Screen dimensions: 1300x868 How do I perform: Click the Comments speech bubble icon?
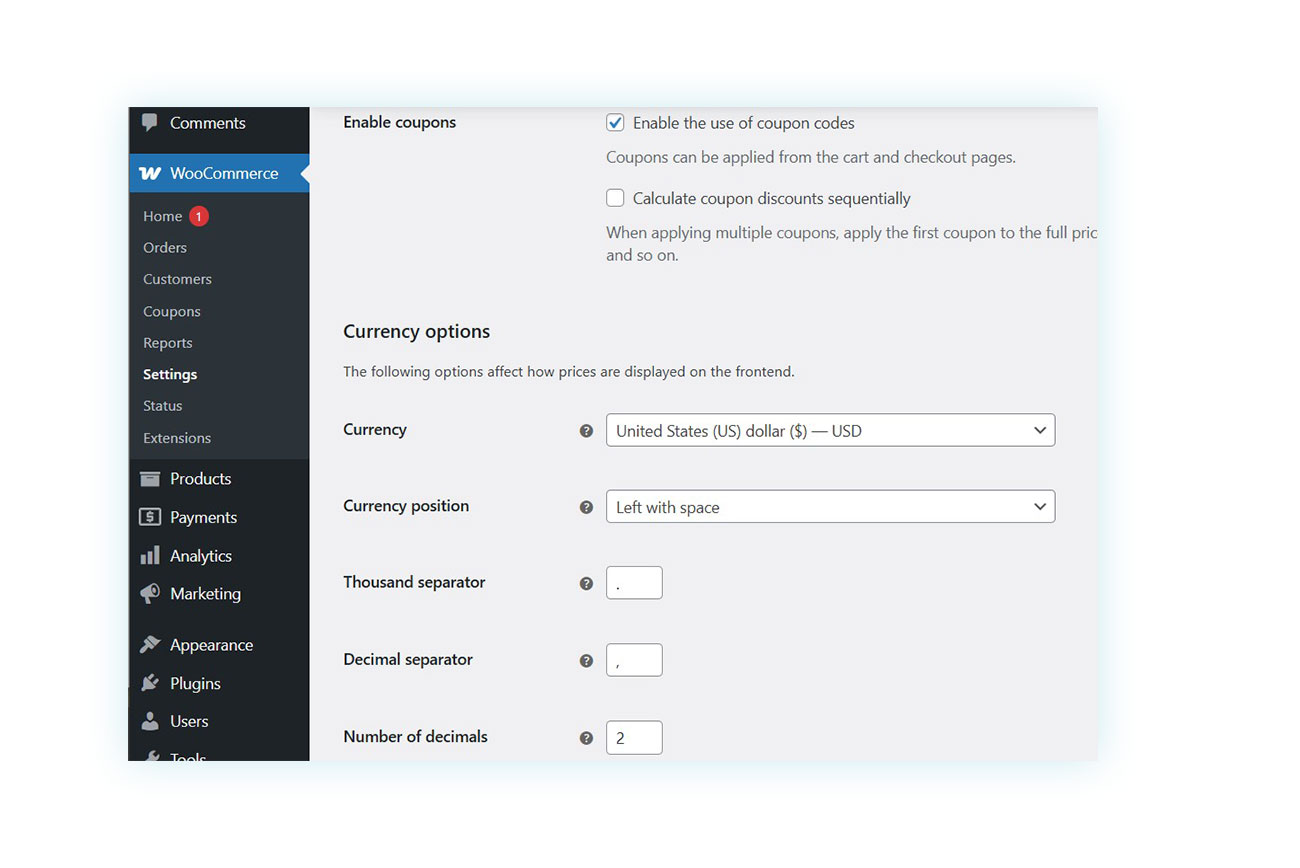[150, 123]
